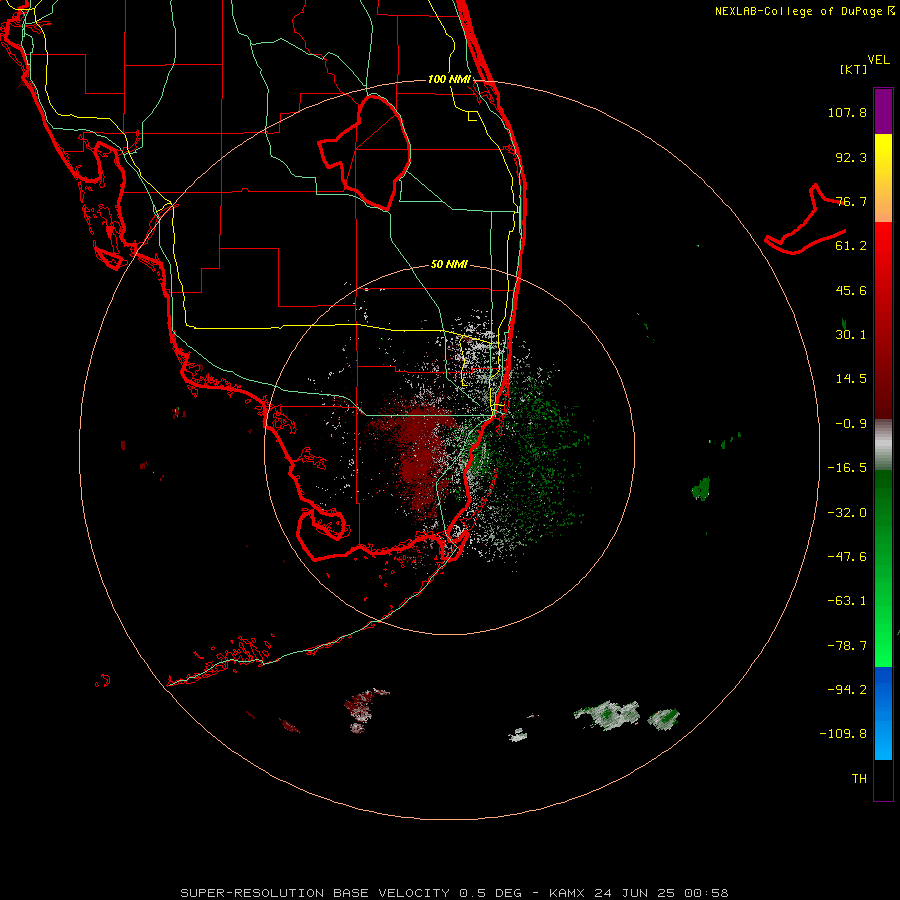Click the purple segment of the color bar
Screen dimensions: 900x900
click(883, 111)
